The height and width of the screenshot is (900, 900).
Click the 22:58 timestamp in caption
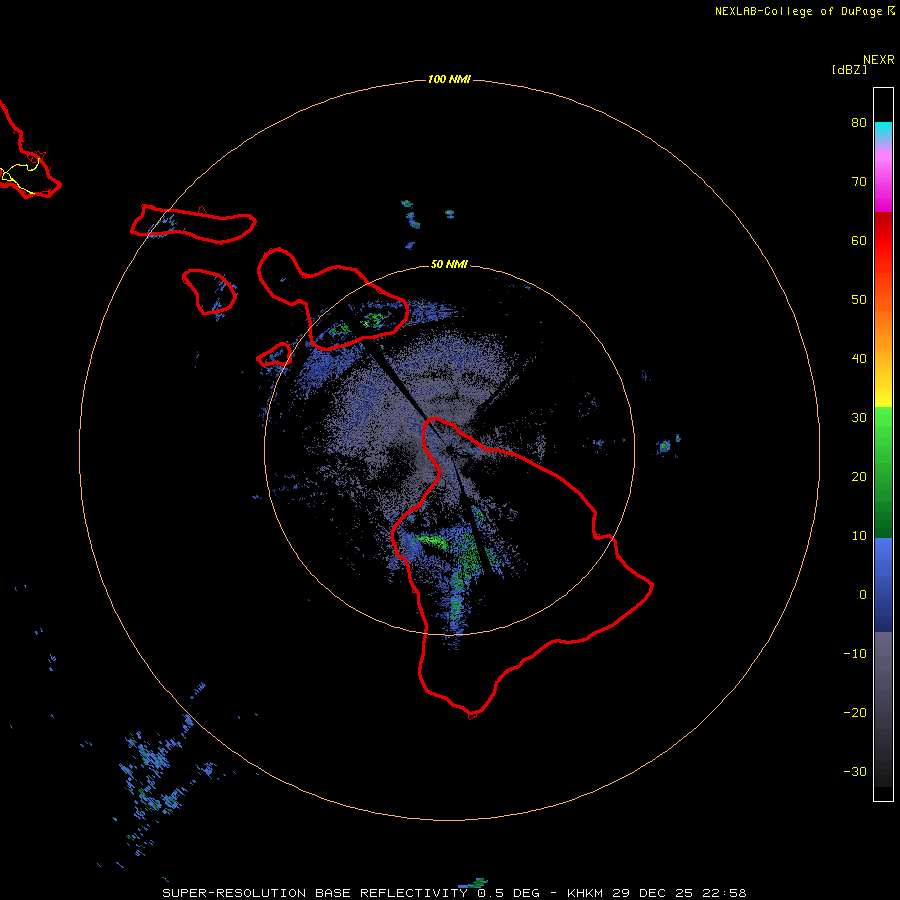(726, 893)
